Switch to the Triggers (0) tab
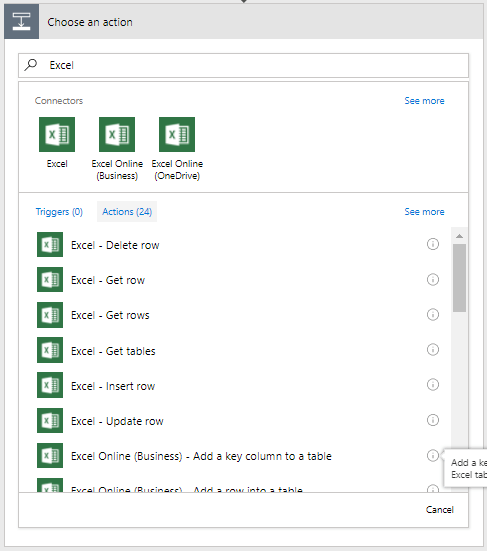487x551 pixels. coord(59,212)
